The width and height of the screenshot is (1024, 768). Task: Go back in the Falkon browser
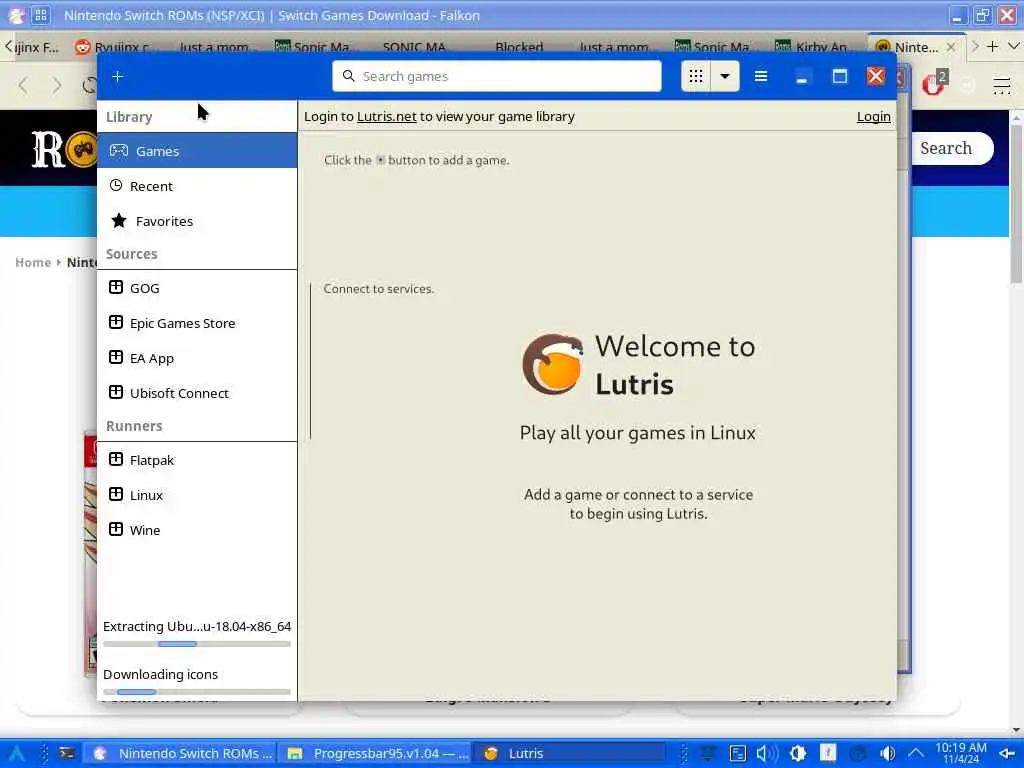coord(24,85)
